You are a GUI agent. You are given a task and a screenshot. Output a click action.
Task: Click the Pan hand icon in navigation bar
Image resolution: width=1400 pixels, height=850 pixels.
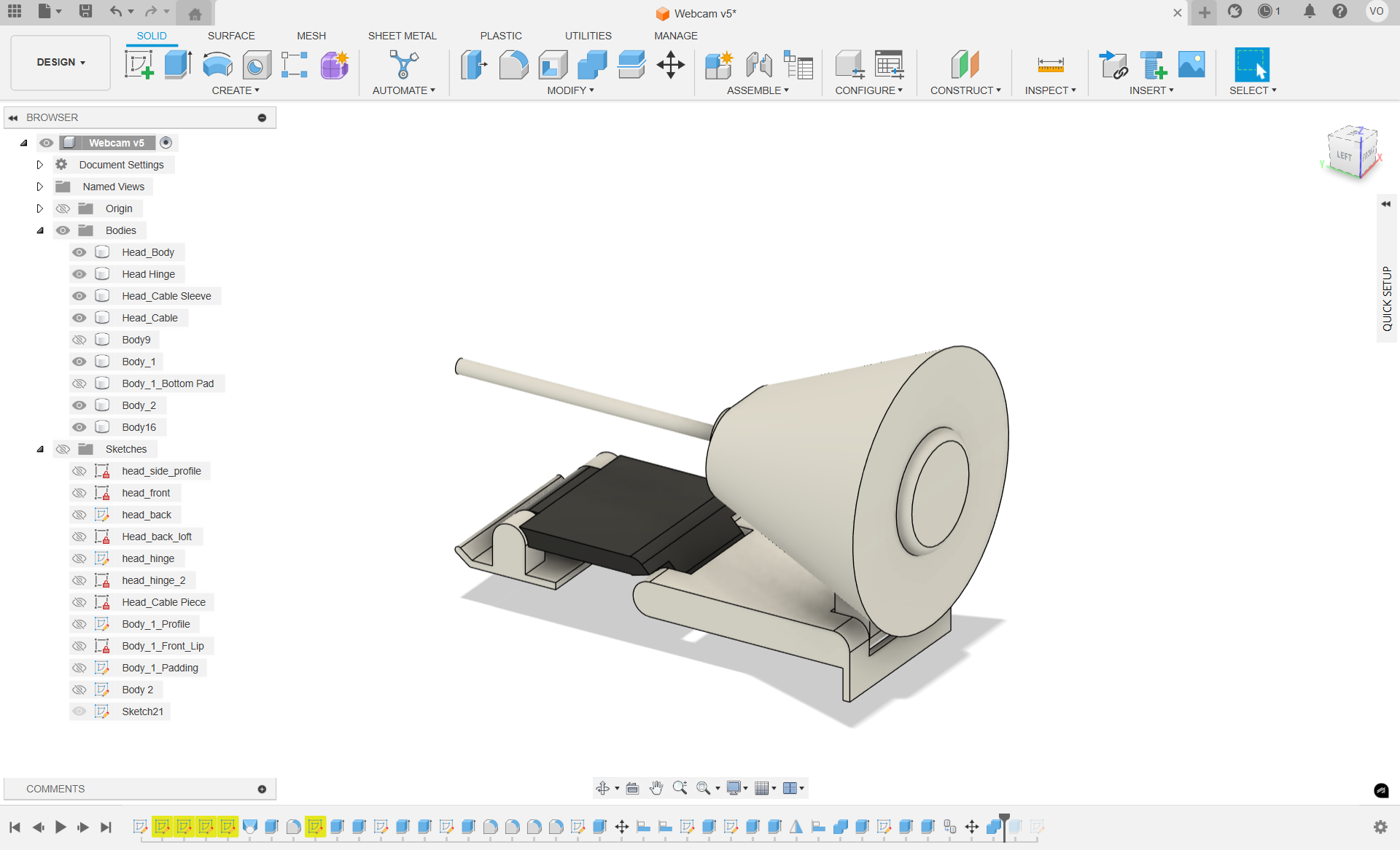pyautogui.click(x=656, y=788)
